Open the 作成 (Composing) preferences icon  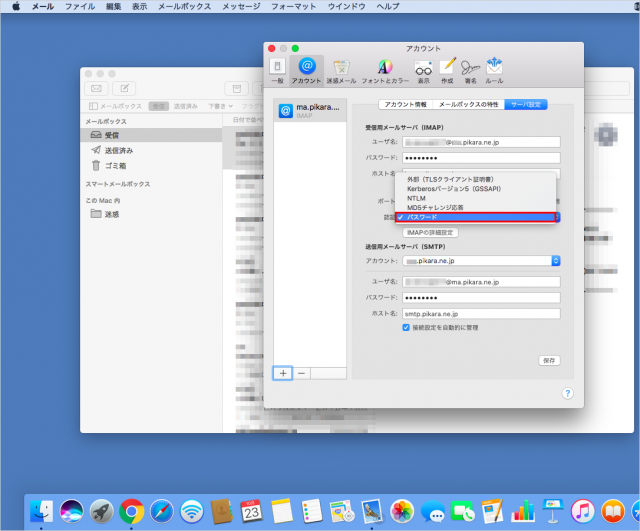[447, 69]
